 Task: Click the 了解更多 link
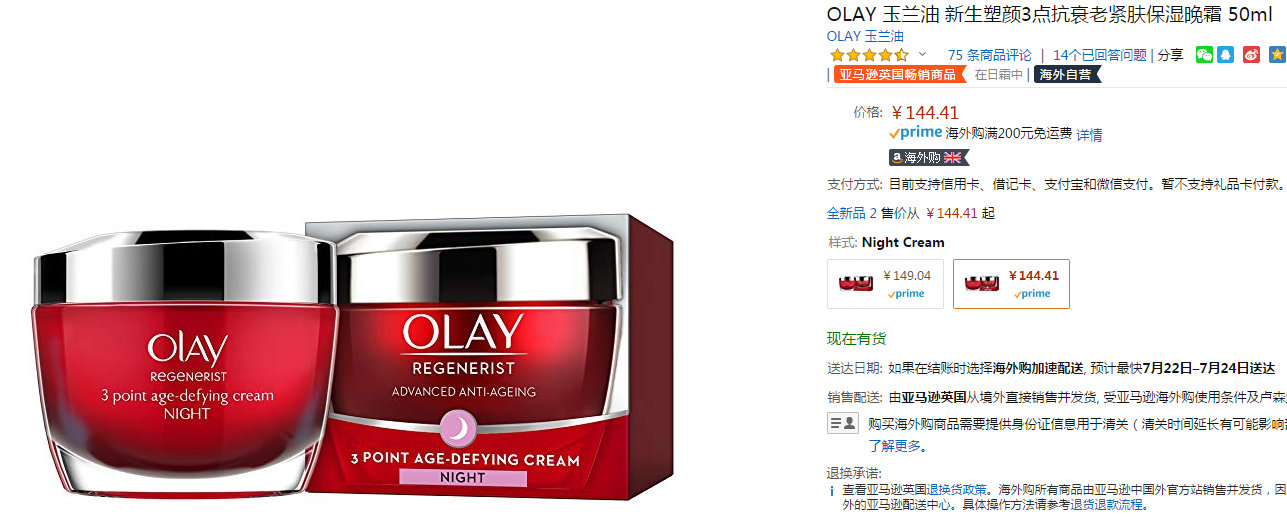coord(896,446)
